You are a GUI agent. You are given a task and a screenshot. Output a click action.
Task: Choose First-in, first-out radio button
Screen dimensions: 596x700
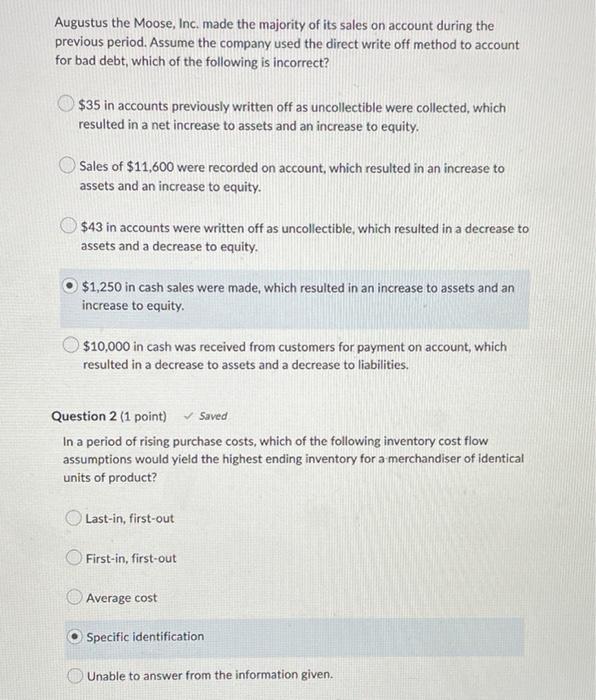click(x=74, y=557)
